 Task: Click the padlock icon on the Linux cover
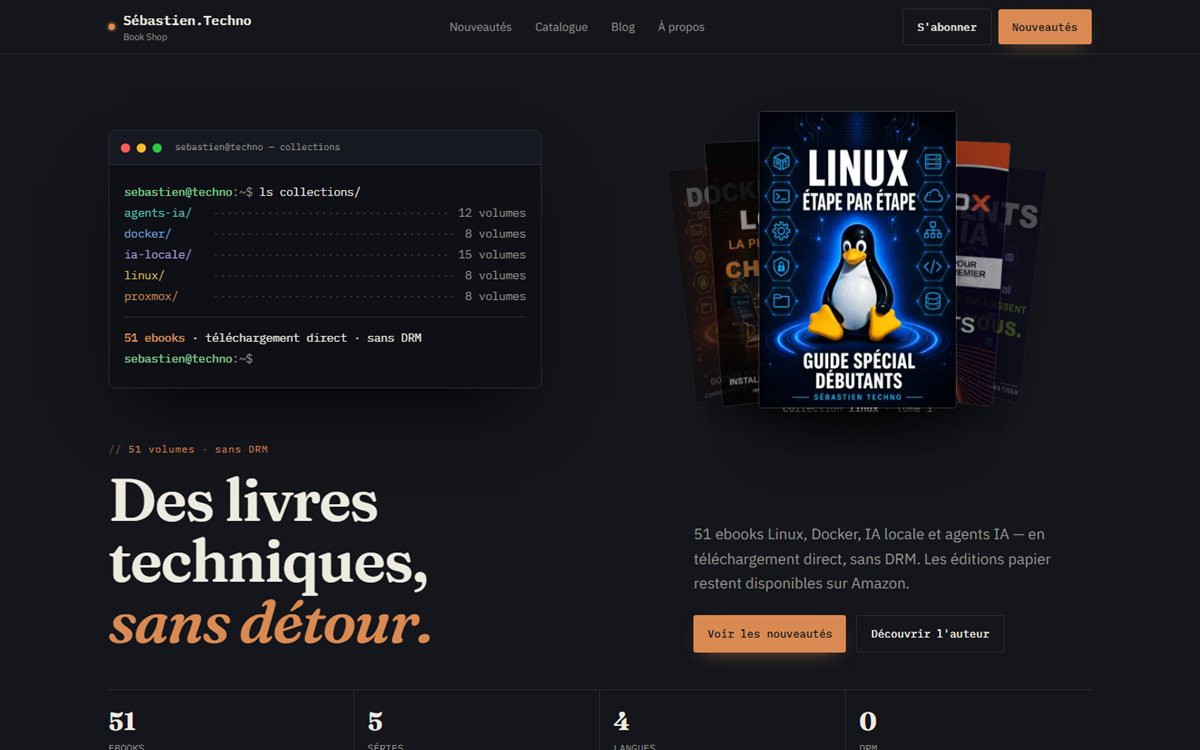coord(782,266)
